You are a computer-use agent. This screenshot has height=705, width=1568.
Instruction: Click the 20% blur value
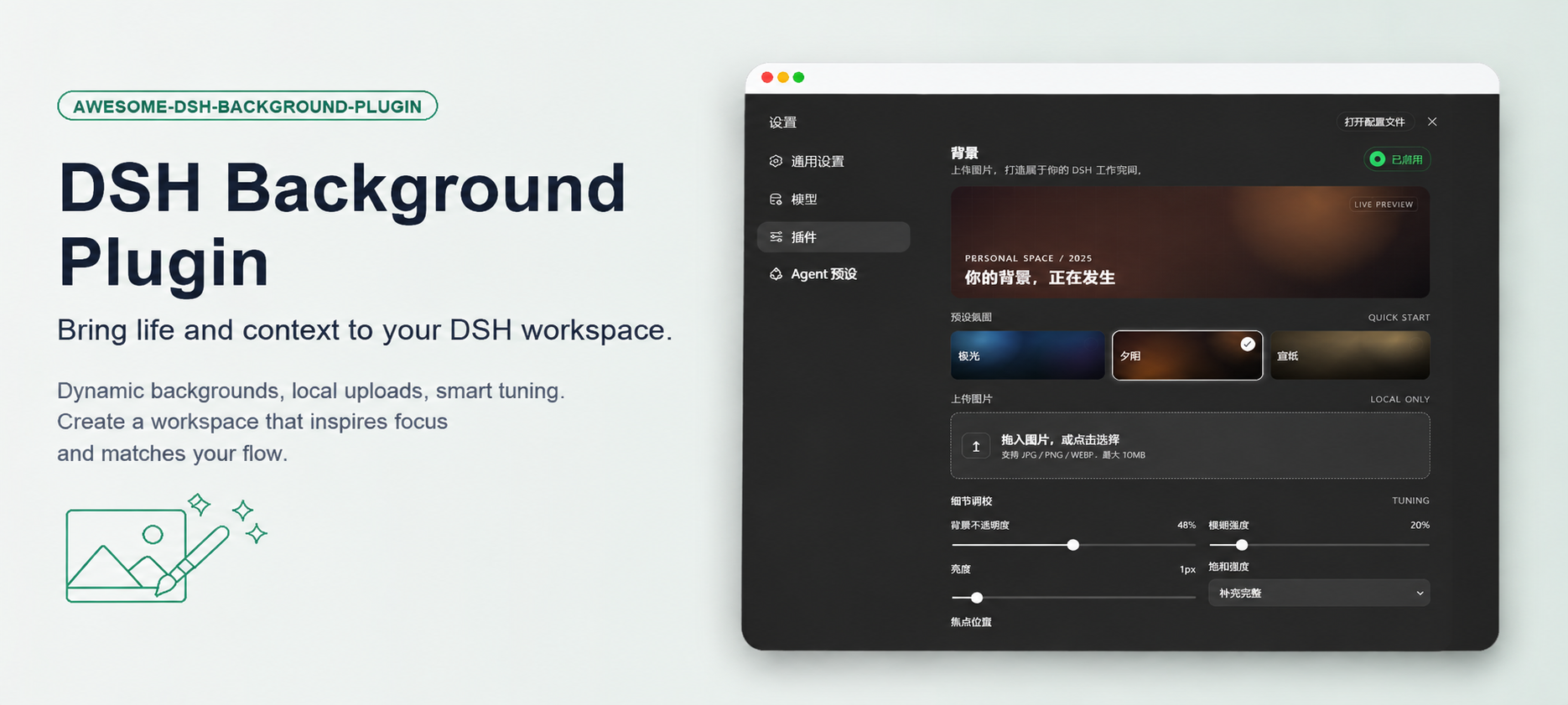(x=1420, y=525)
